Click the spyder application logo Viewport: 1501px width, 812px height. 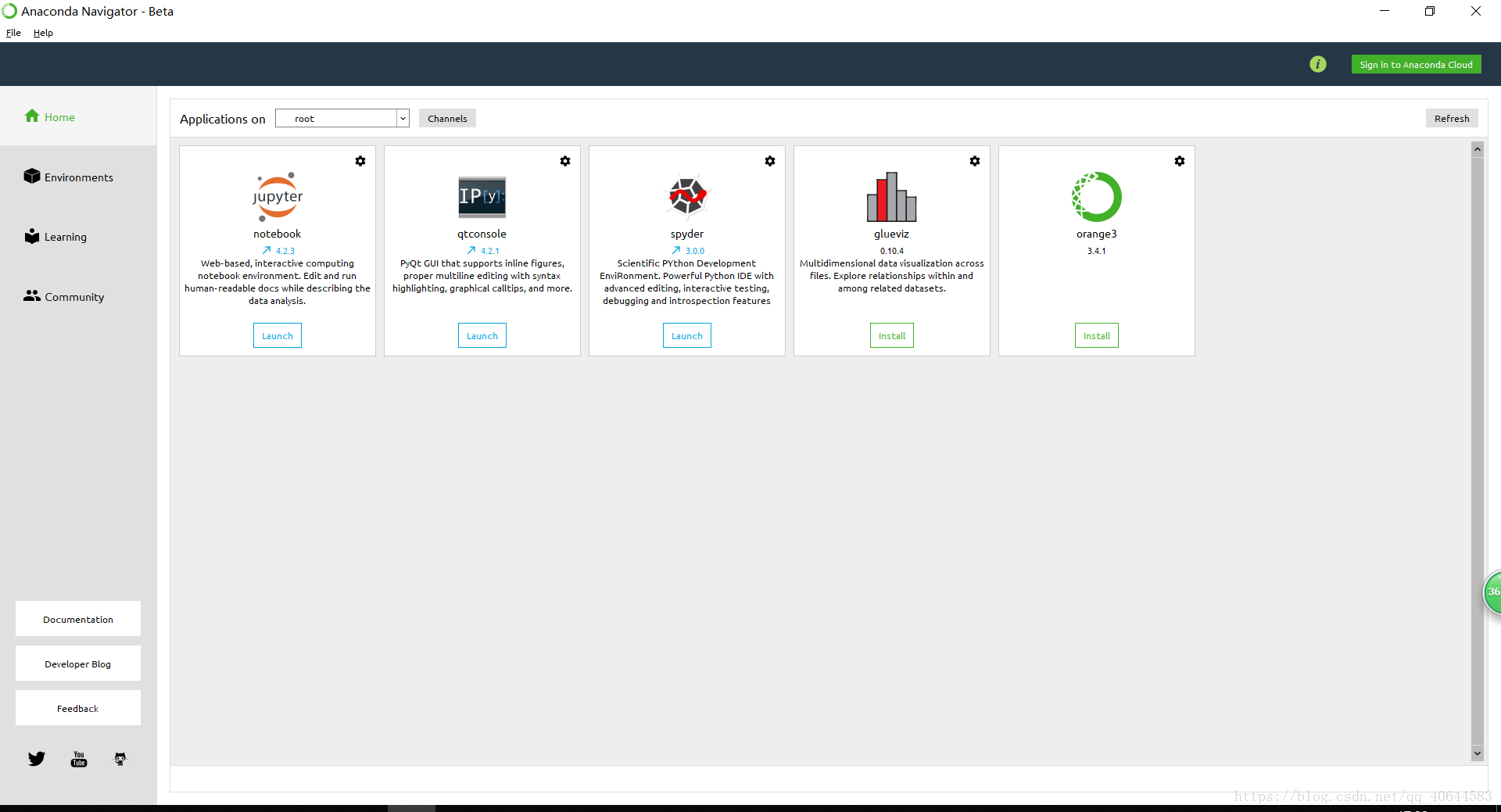pyautogui.click(x=687, y=195)
